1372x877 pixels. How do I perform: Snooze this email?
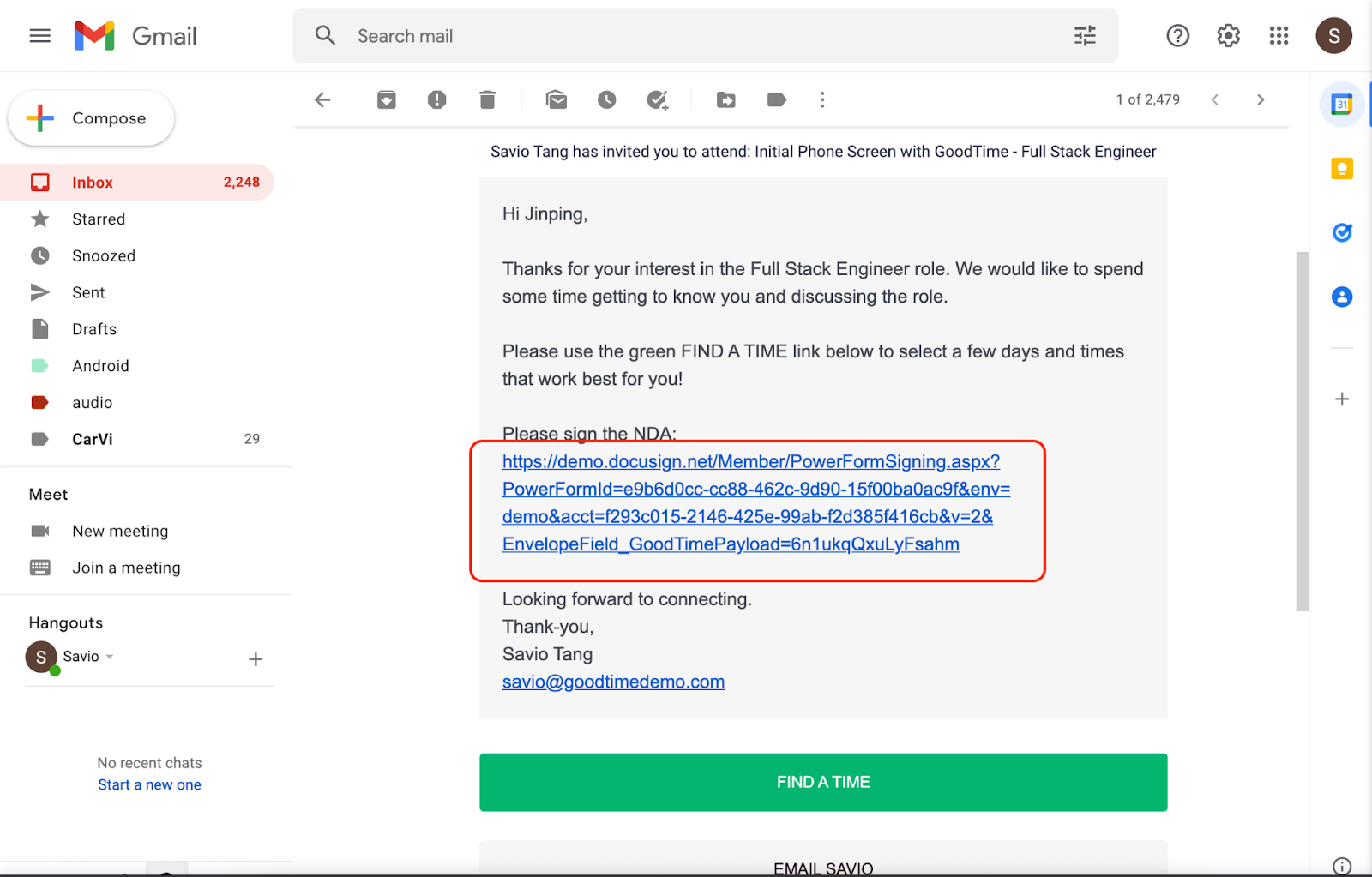[607, 100]
